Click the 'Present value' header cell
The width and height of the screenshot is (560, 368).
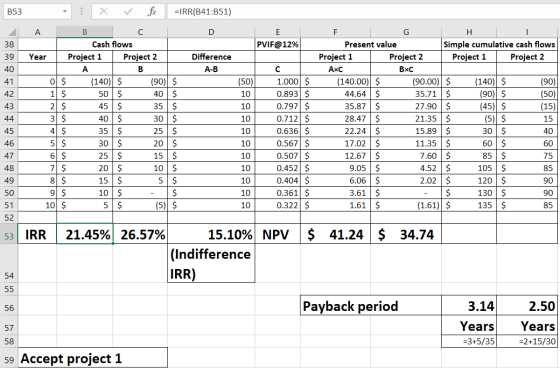click(x=371, y=44)
